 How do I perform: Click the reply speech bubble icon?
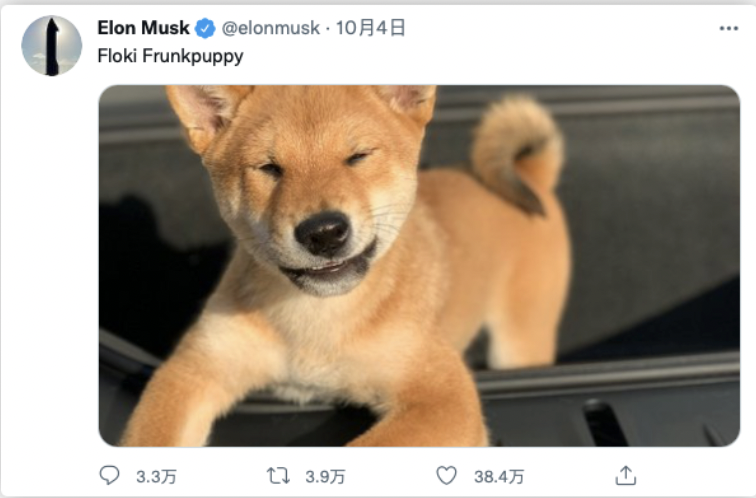point(109,475)
